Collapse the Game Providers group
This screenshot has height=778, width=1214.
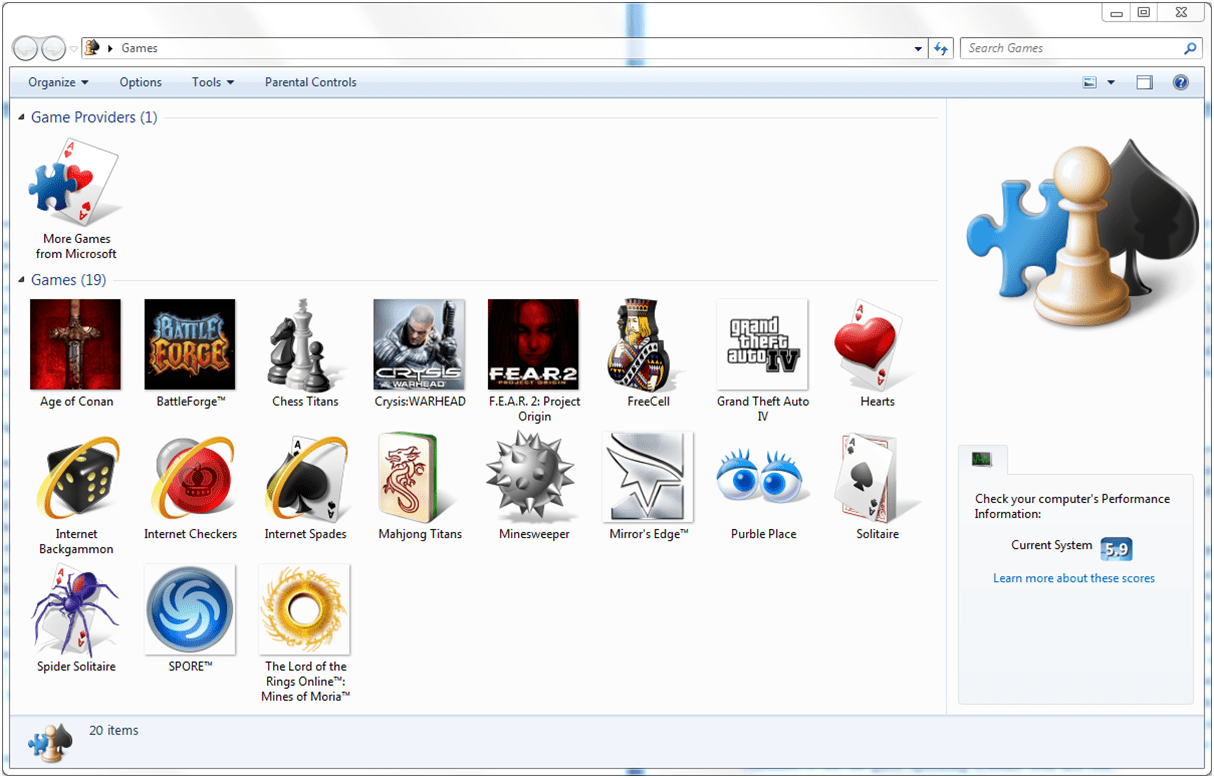pos(21,117)
